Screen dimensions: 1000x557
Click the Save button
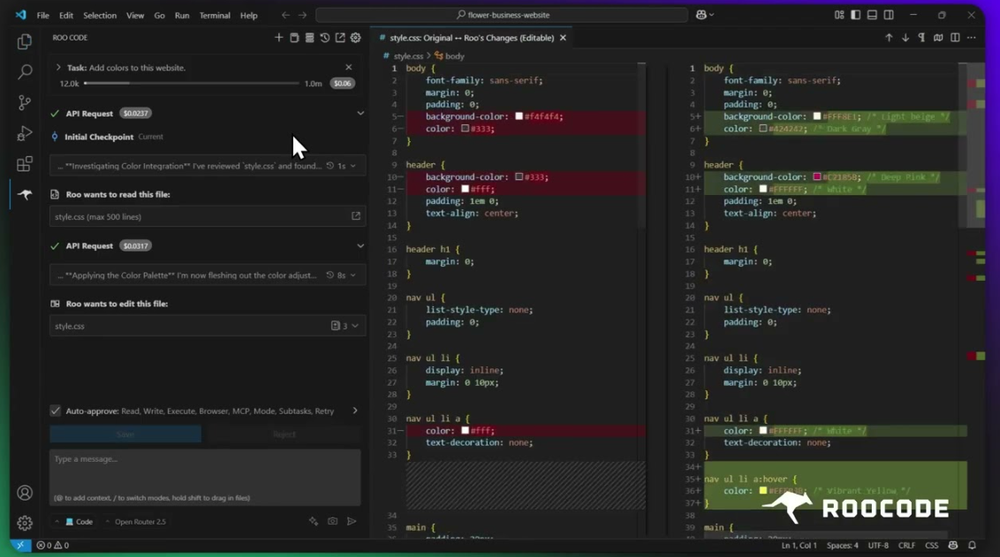(x=126, y=434)
